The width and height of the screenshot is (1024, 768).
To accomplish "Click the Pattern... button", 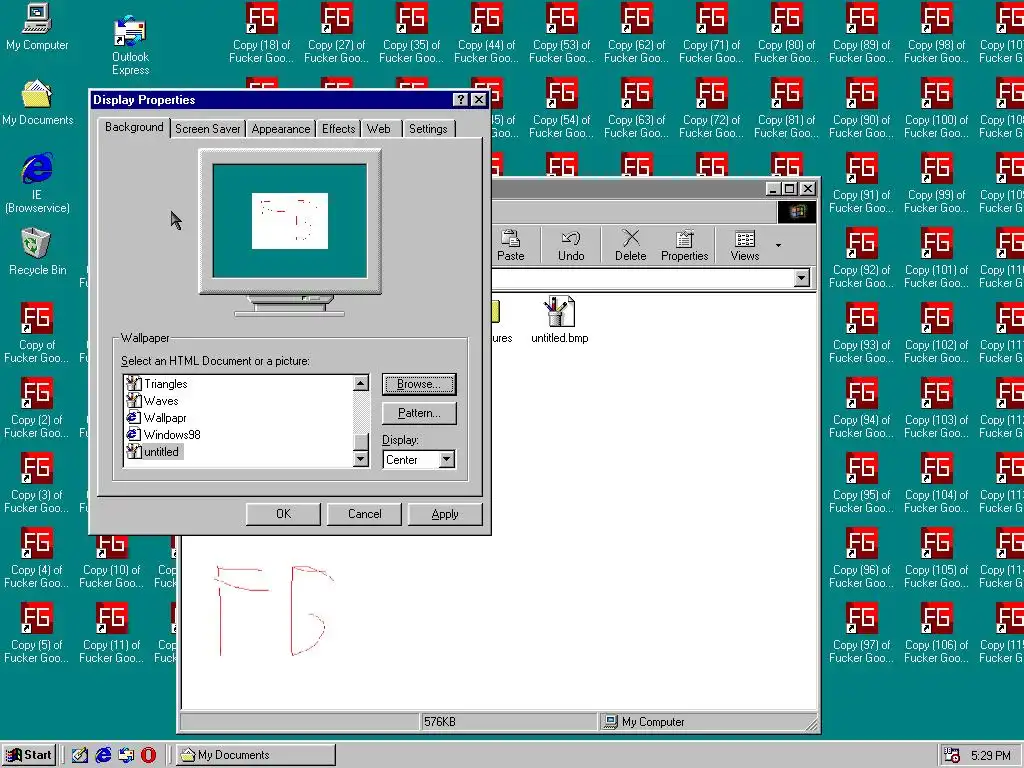I will coord(419,413).
